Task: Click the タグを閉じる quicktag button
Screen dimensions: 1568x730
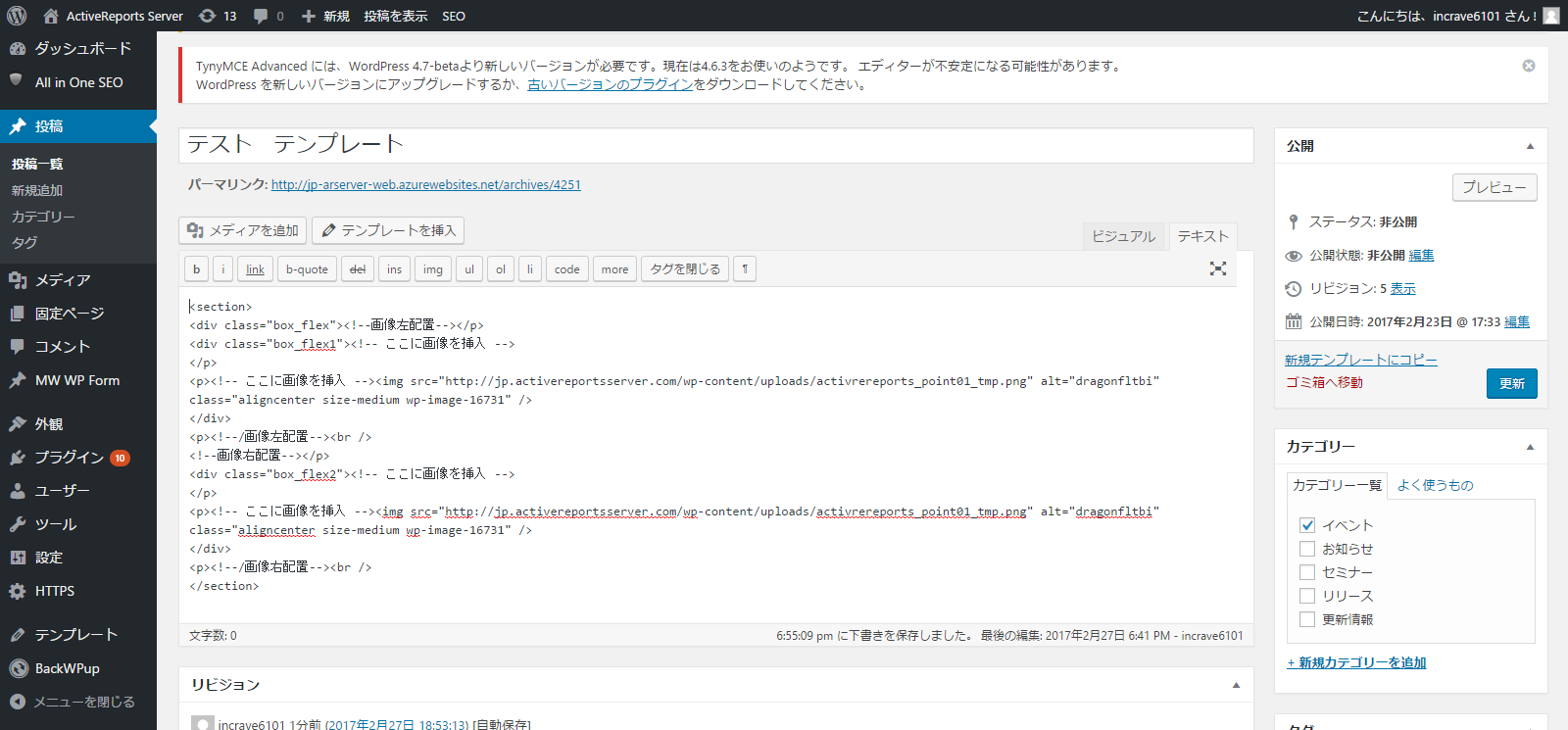Action: pyautogui.click(x=685, y=269)
